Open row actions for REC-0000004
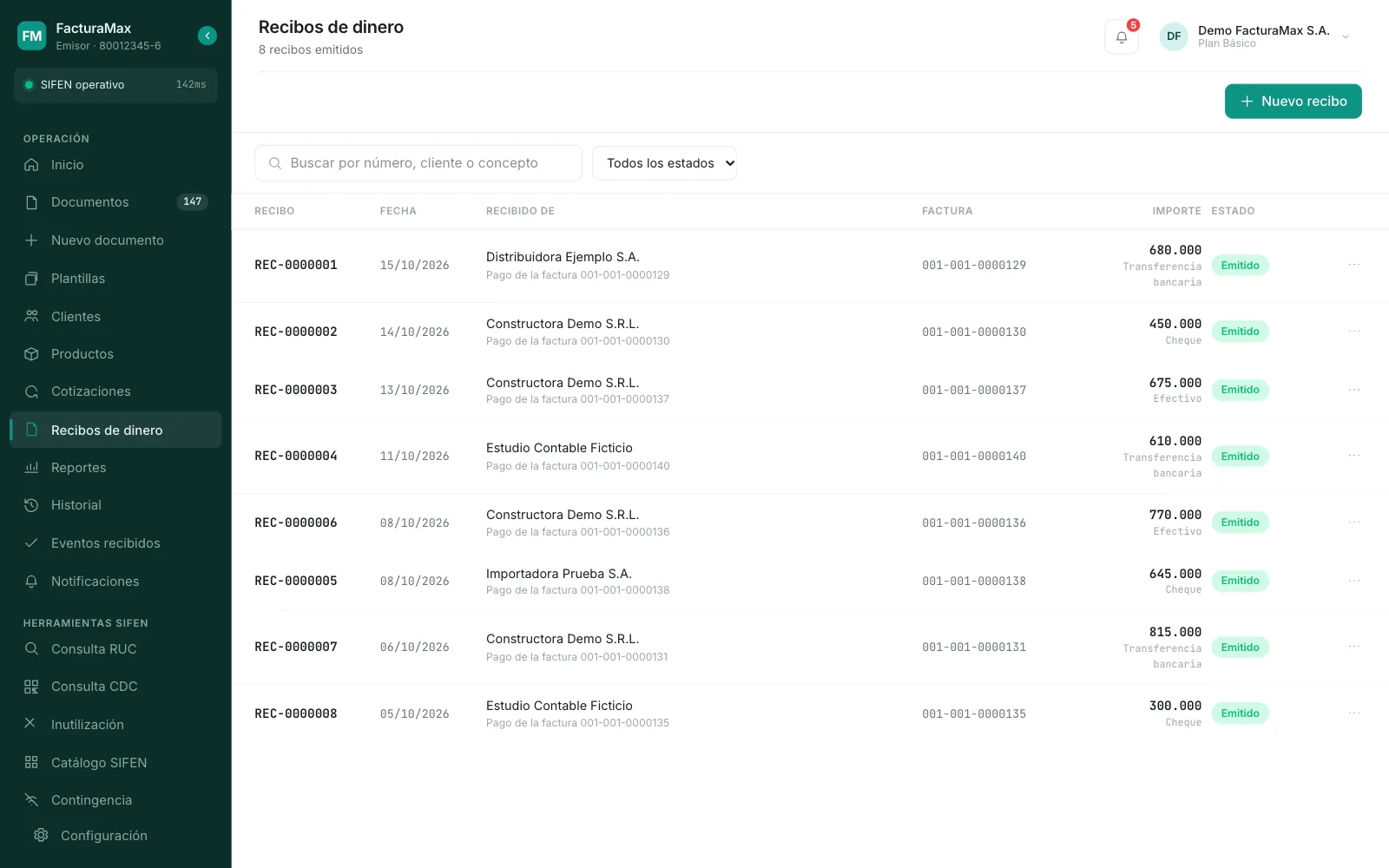This screenshot has width=1389, height=868. pos(1353,456)
